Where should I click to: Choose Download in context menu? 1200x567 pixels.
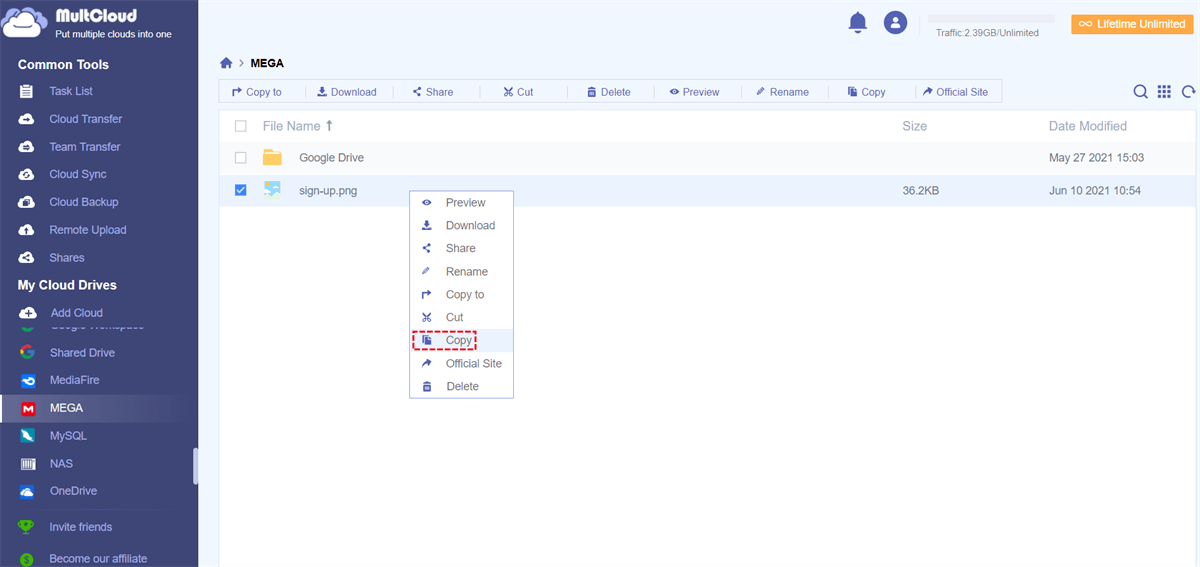[x=461, y=226]
